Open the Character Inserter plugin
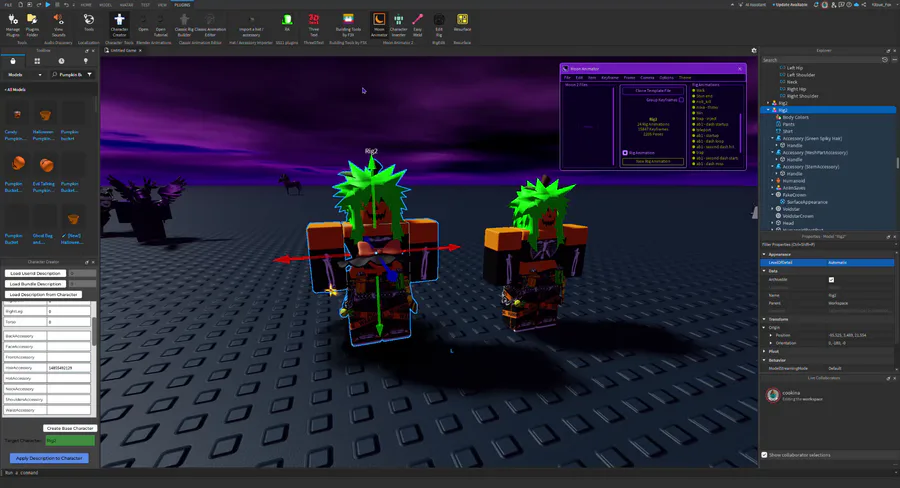 coord(398,25)
